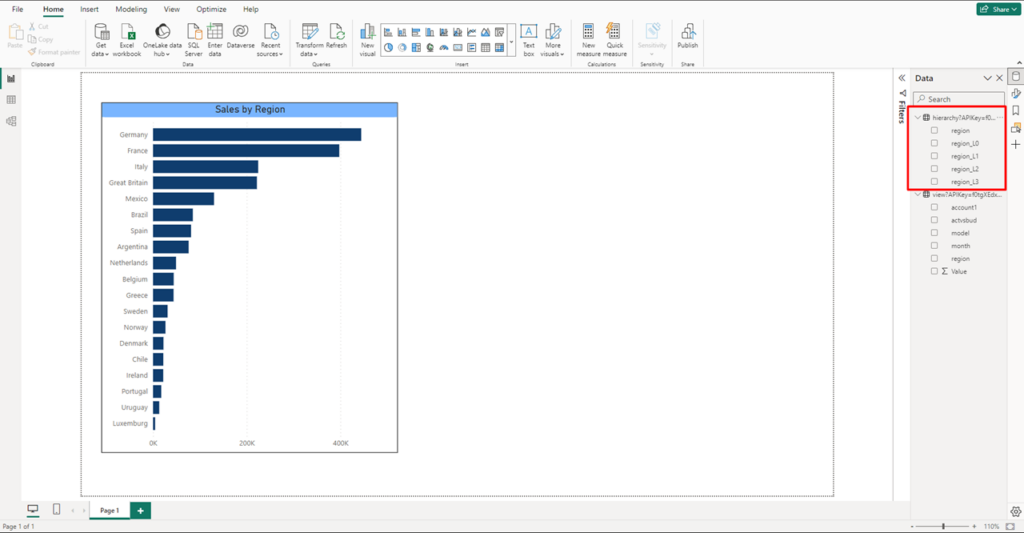Viewport: 1024px width, 533px height.
Task: Add a new page with the plus button
Action: coord(140,510)
